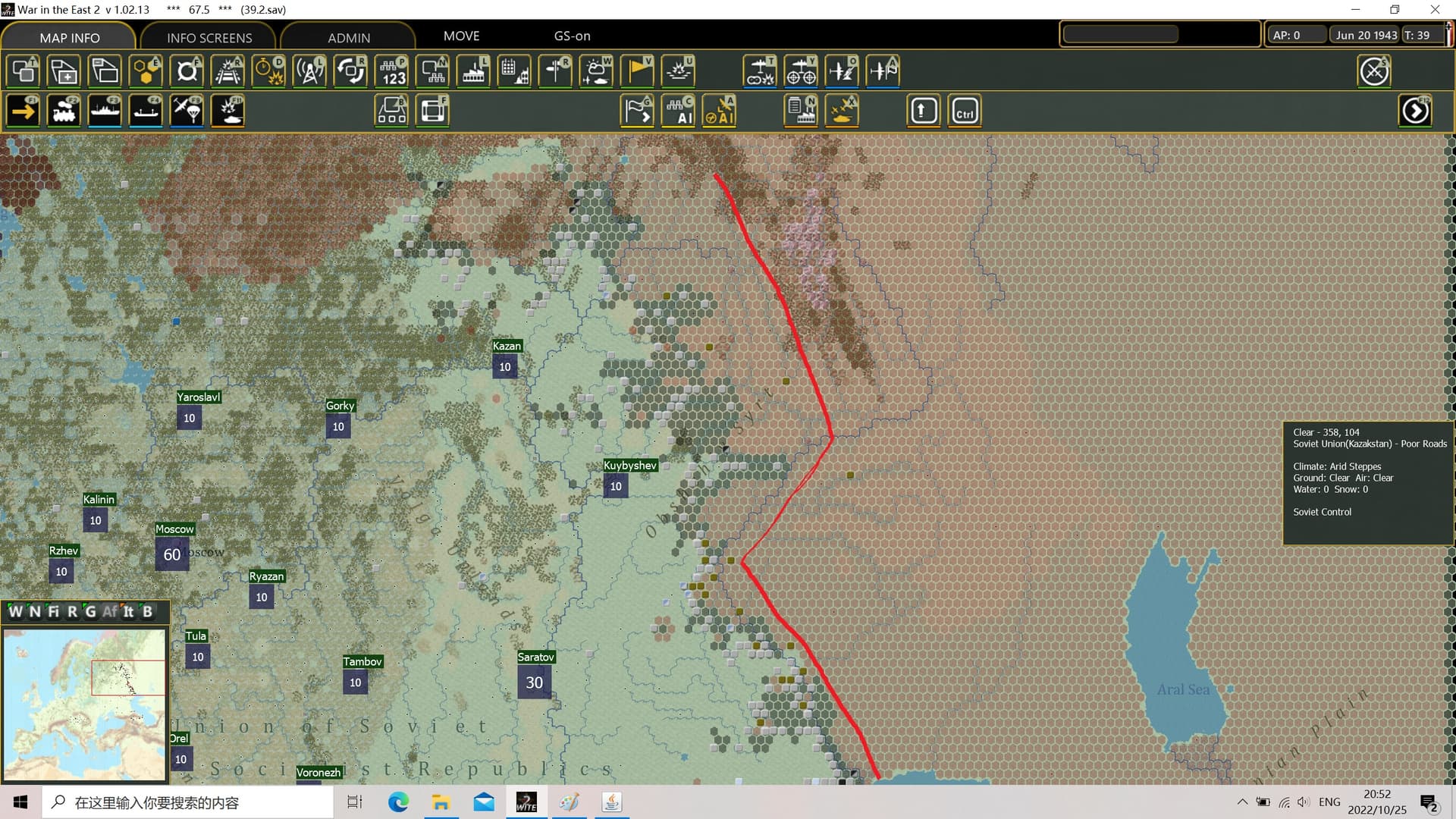Toggle unit counters icon (T hotkey)
The height and width of the screenshot is (819, 1456).
[24, 71]
